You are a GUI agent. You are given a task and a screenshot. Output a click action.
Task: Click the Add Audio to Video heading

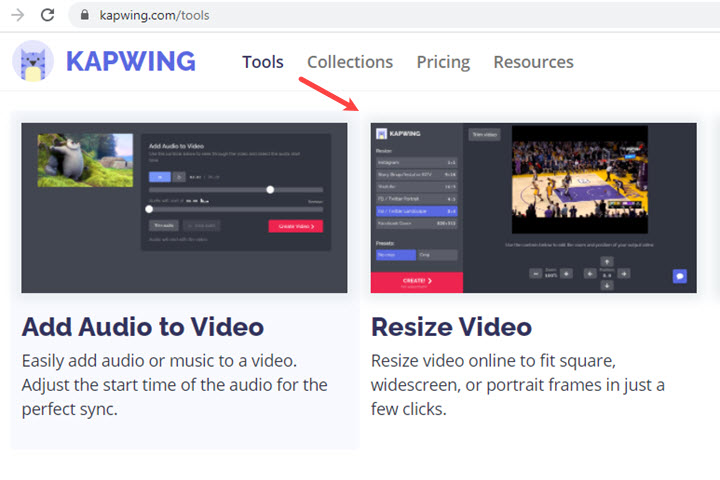click(143, 327)
